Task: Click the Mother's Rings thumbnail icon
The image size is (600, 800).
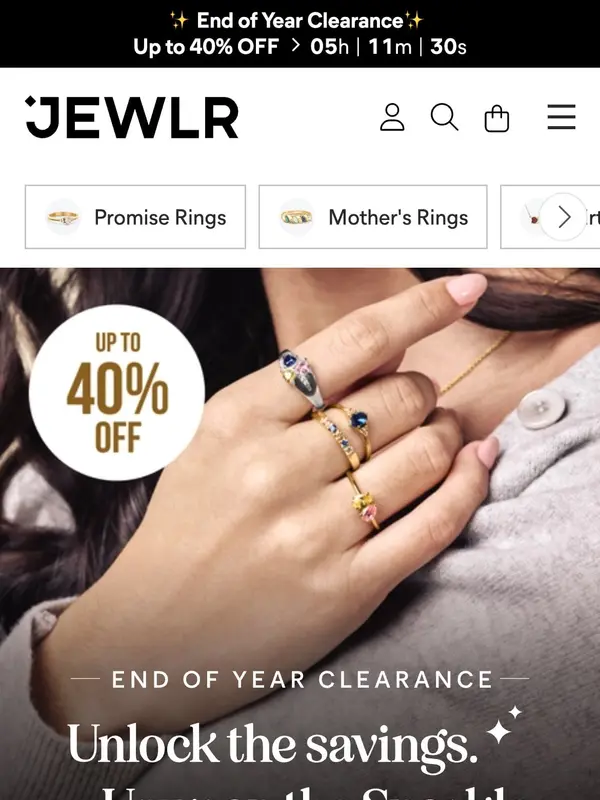Action: (296, 217)
